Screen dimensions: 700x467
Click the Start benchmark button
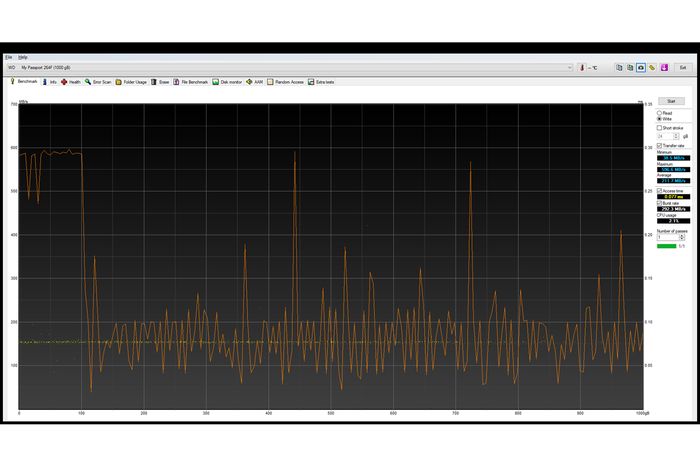click(x=671, y=101)
